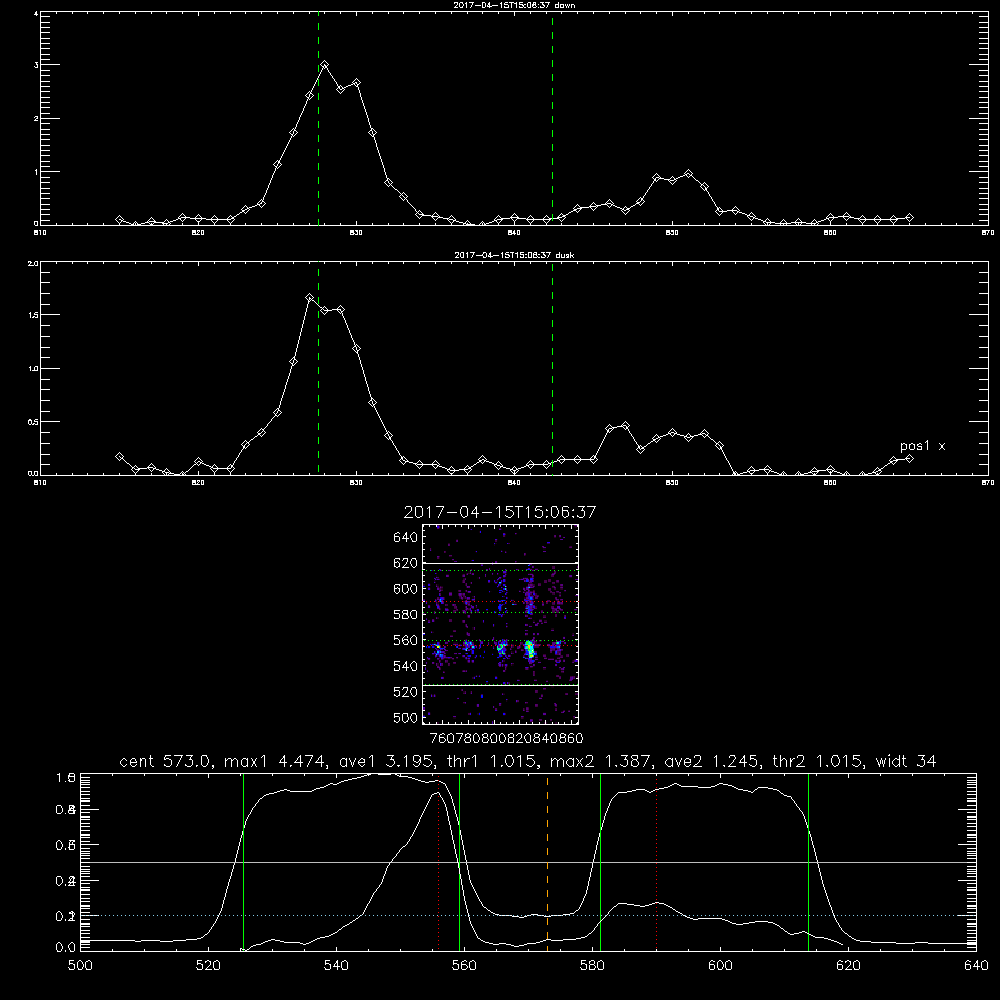
Task: Click the left green dashed line in dawn plot
Action: (318, 121)
